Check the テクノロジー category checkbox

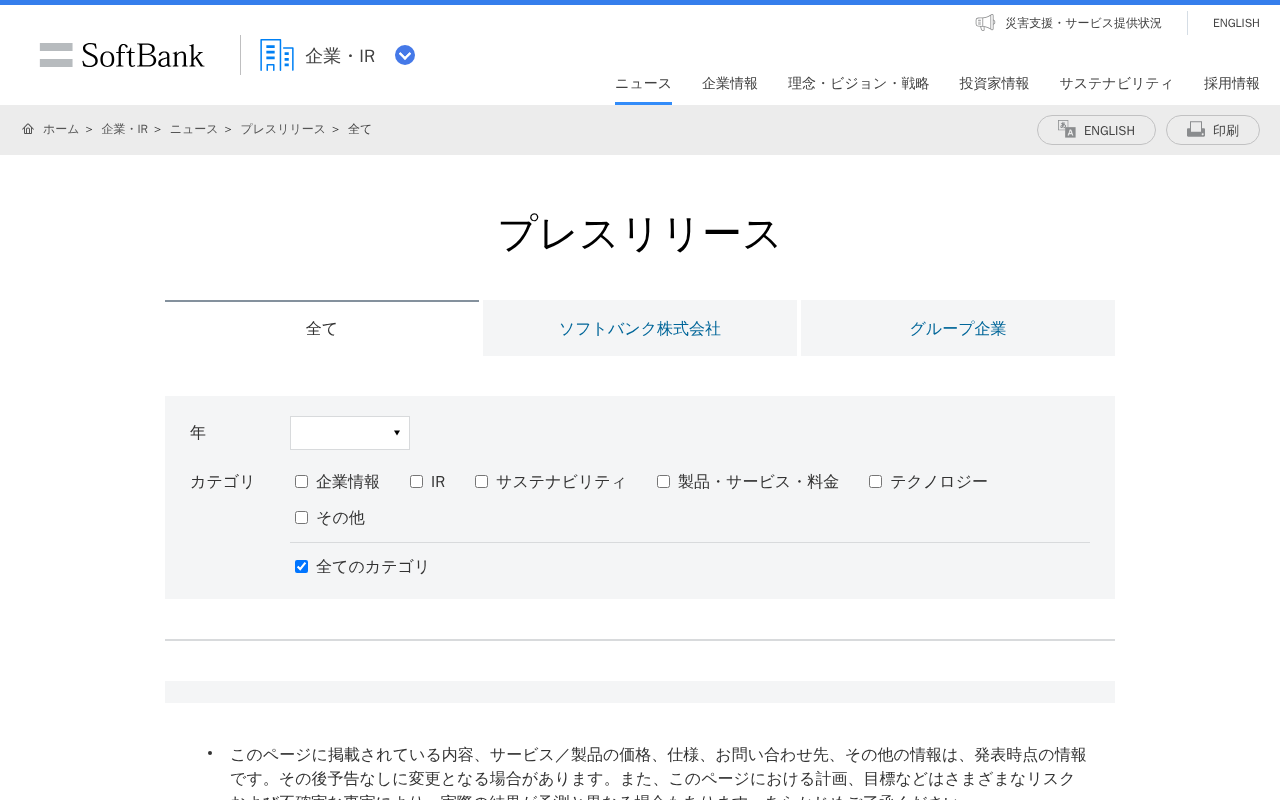[875, 482]
